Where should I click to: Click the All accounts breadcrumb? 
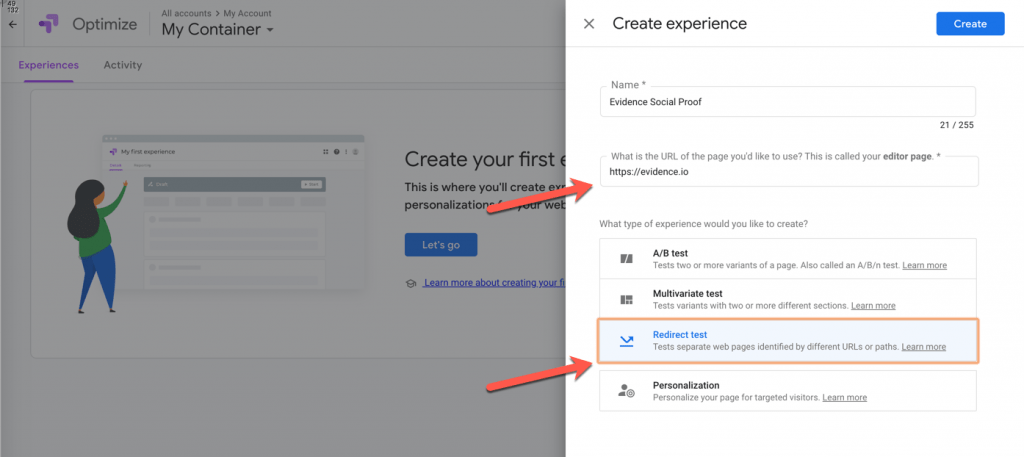tap(186, 13)
